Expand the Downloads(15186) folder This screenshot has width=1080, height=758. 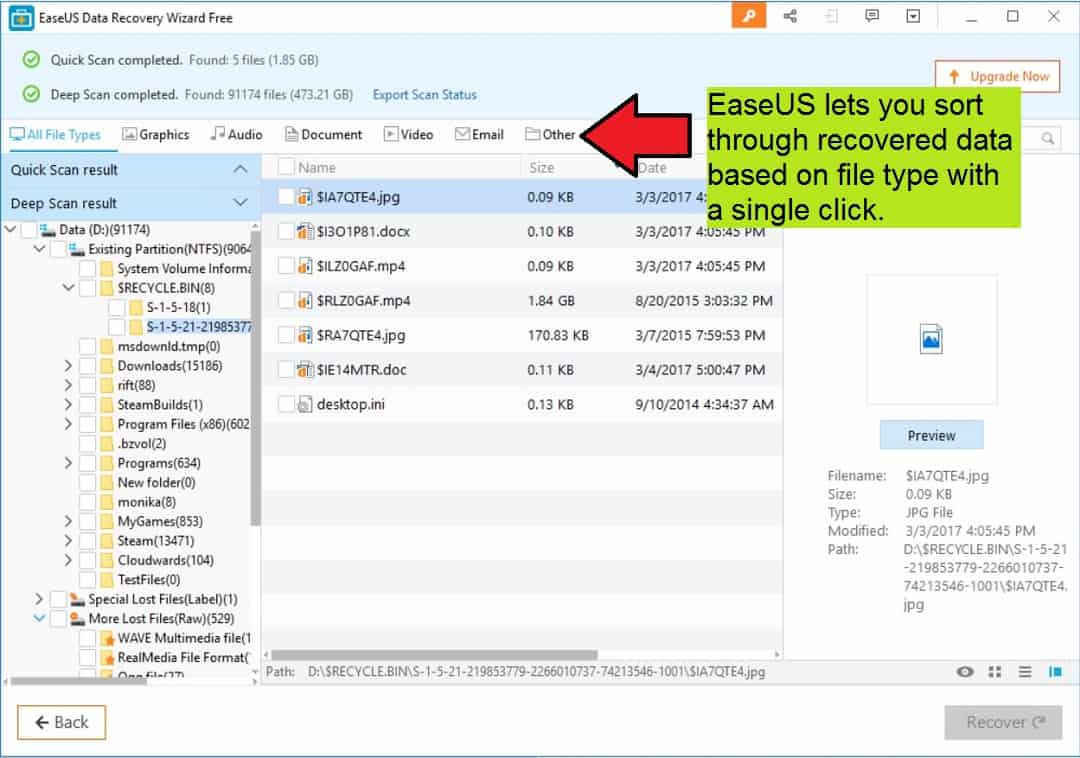[x=68, y=366]
